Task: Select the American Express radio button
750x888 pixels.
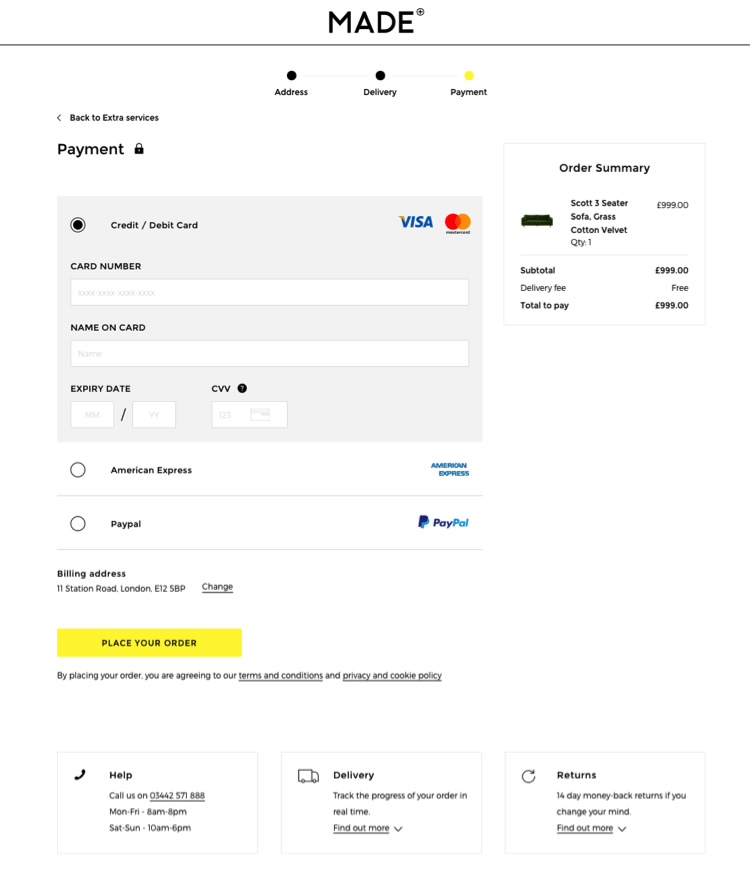Action: coord(78,470)
